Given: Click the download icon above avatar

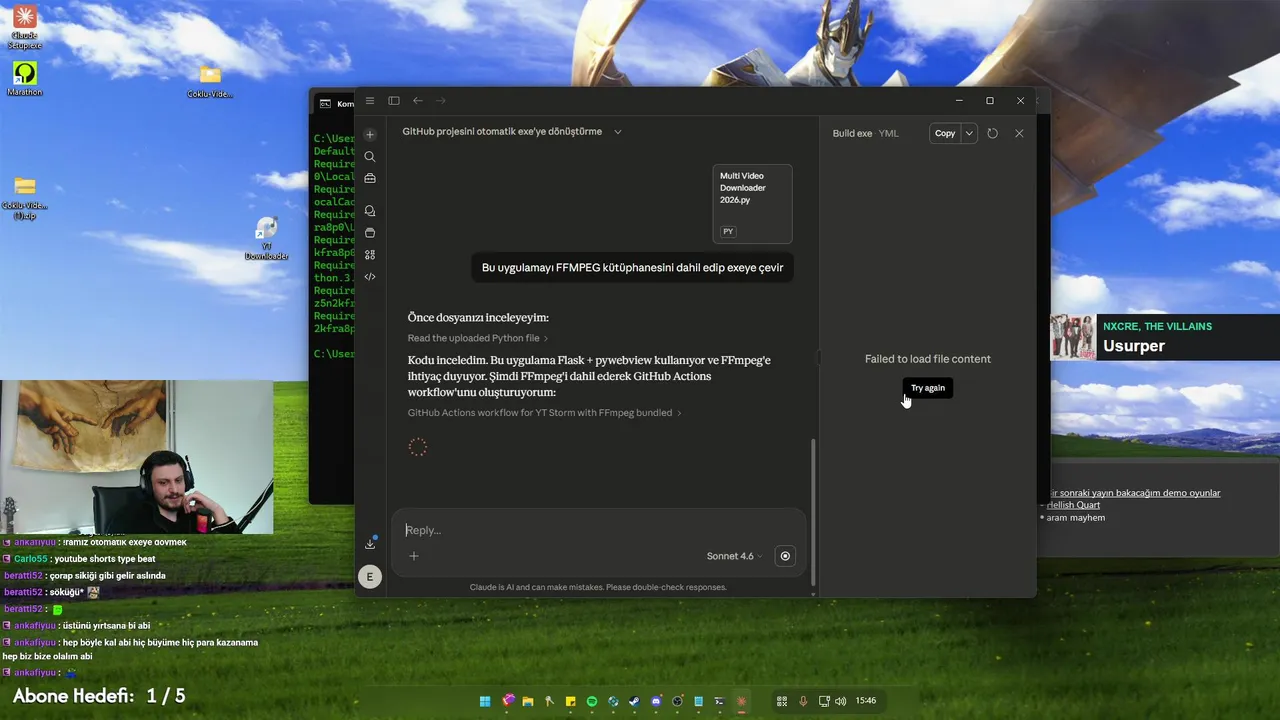Looking at the screenshot, I should (370, 543).
